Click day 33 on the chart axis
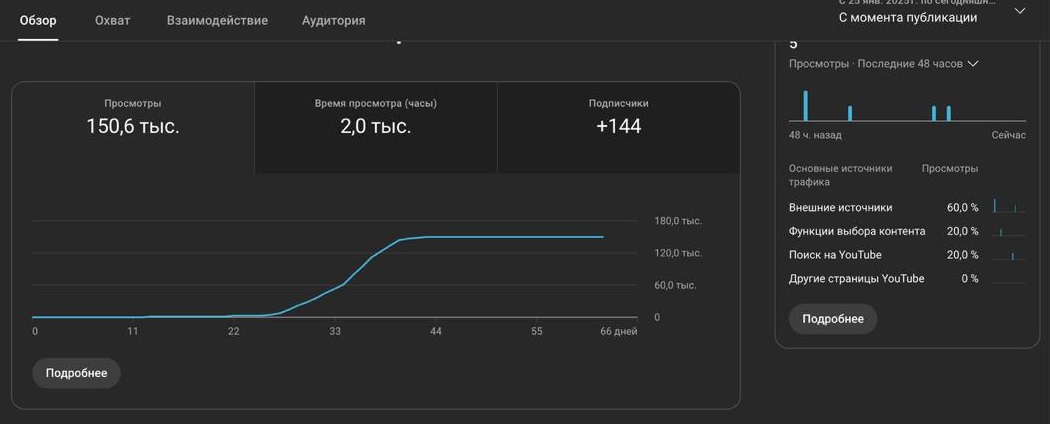Image resolution: width=1050 pixels, height=424 pixels. 335,331
